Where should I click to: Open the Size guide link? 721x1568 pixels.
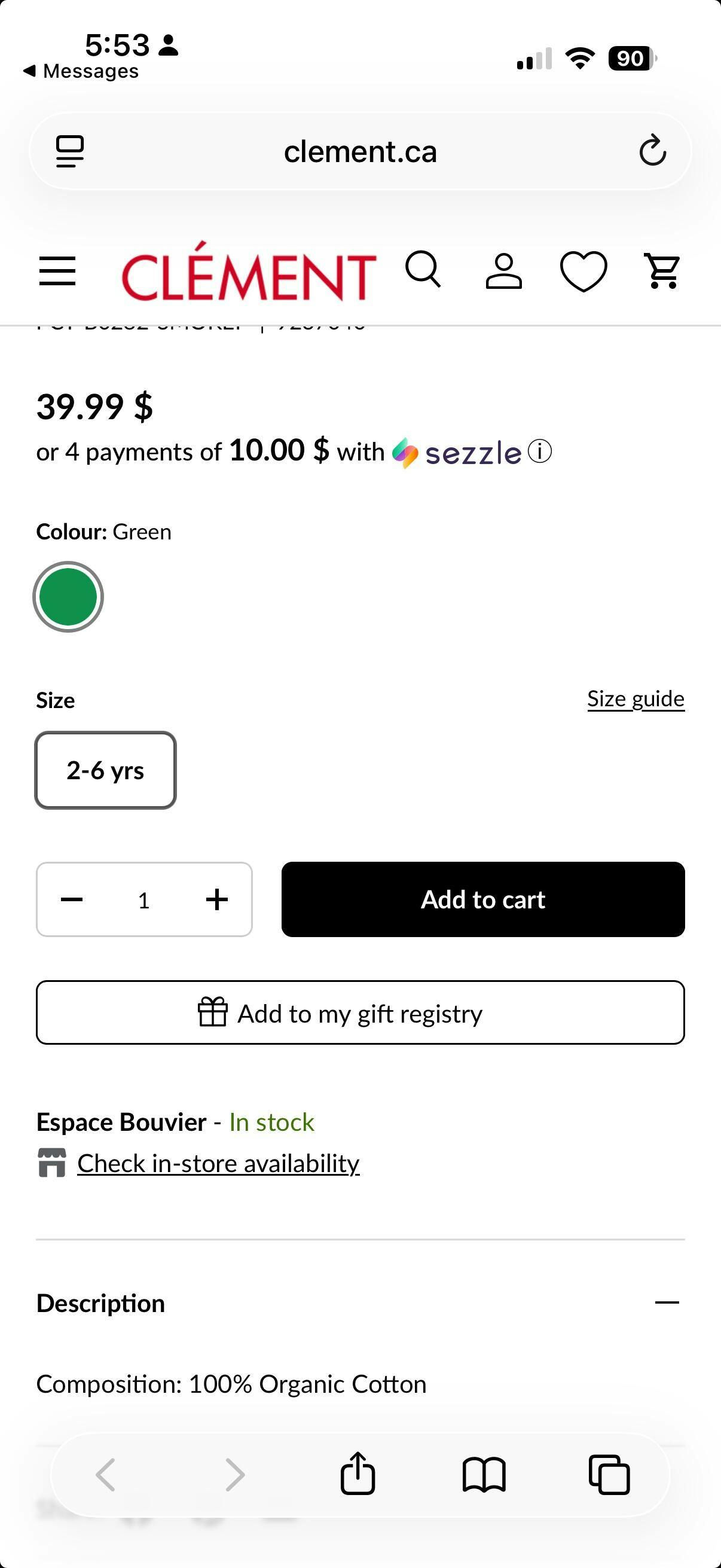[x=636, y=698]
